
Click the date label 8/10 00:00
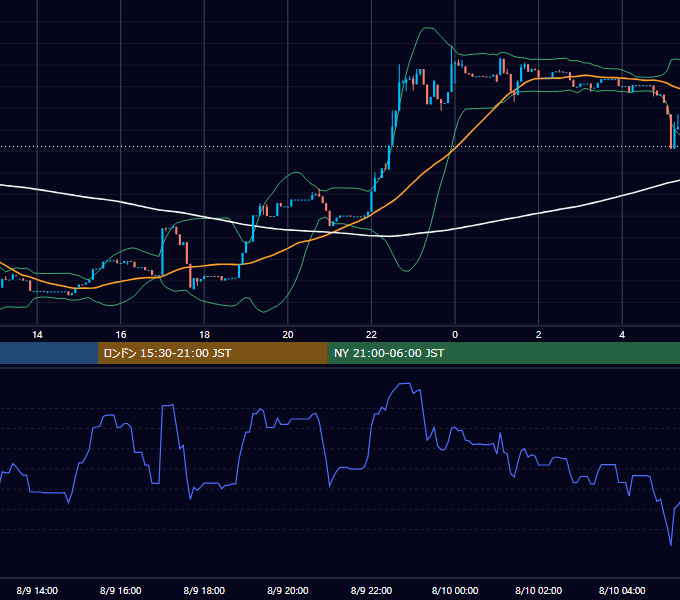tap(455, 590)
